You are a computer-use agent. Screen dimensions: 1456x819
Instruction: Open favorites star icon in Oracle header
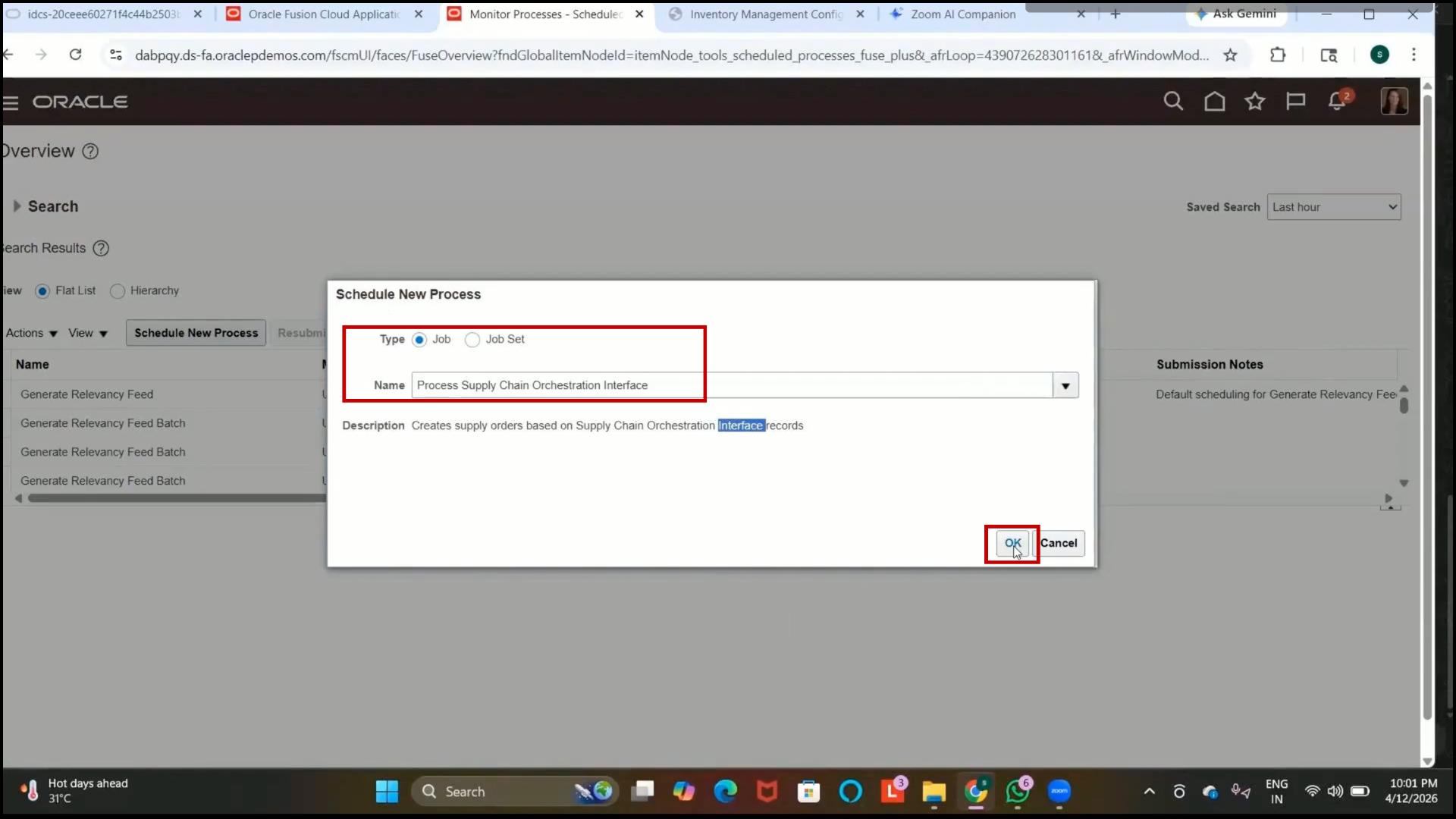pos(1255,101)
